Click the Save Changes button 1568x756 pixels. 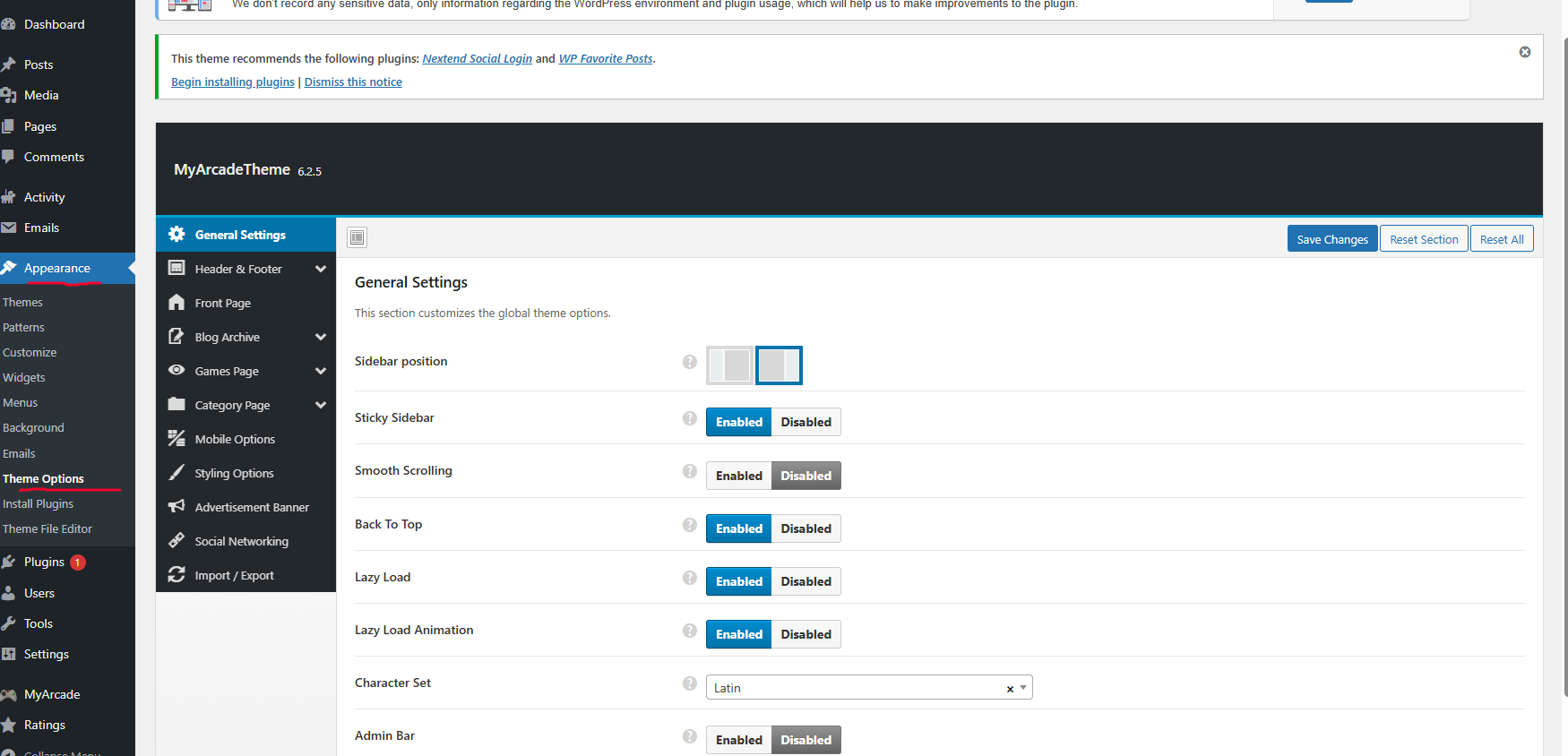1332,238
